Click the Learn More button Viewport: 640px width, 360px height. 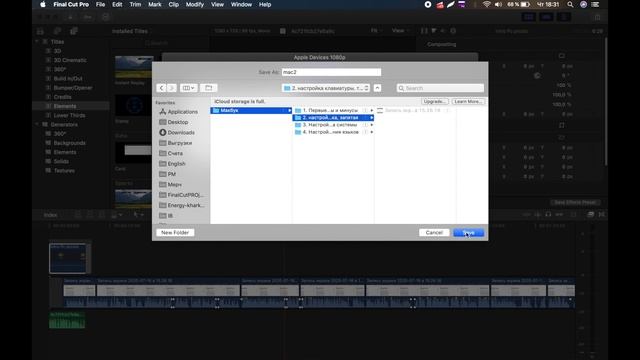(468, 101)
